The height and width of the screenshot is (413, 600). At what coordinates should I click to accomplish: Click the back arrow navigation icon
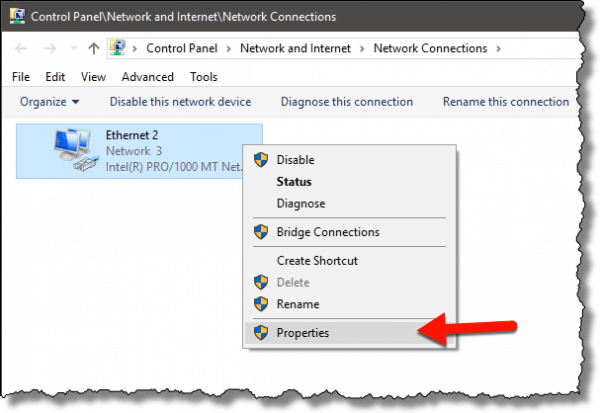[21, 49]
